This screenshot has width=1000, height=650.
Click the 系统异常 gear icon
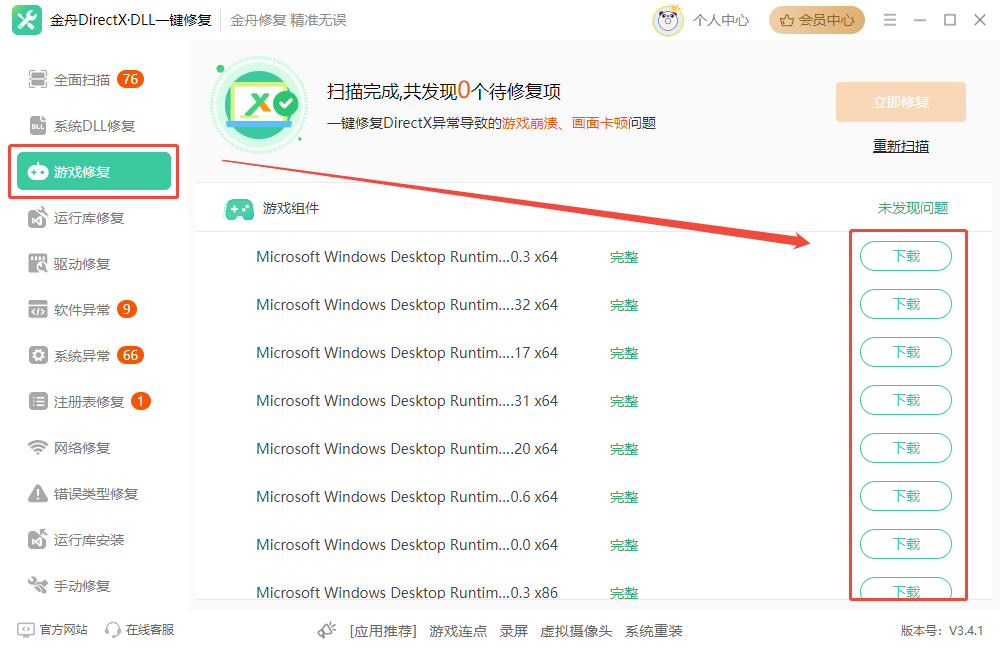click(x=38, y=355)
